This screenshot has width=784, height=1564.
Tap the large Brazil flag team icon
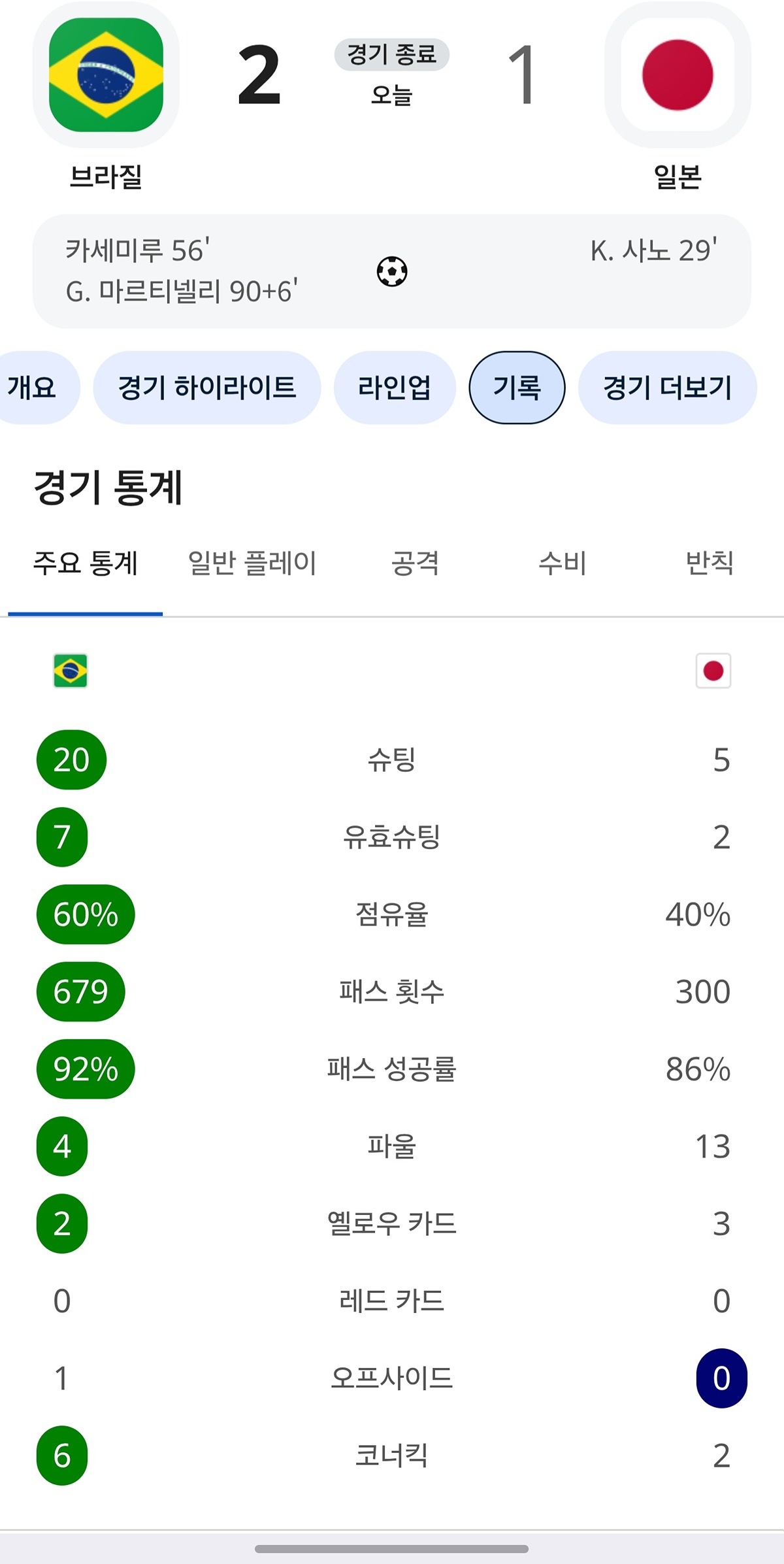[106, 75]
